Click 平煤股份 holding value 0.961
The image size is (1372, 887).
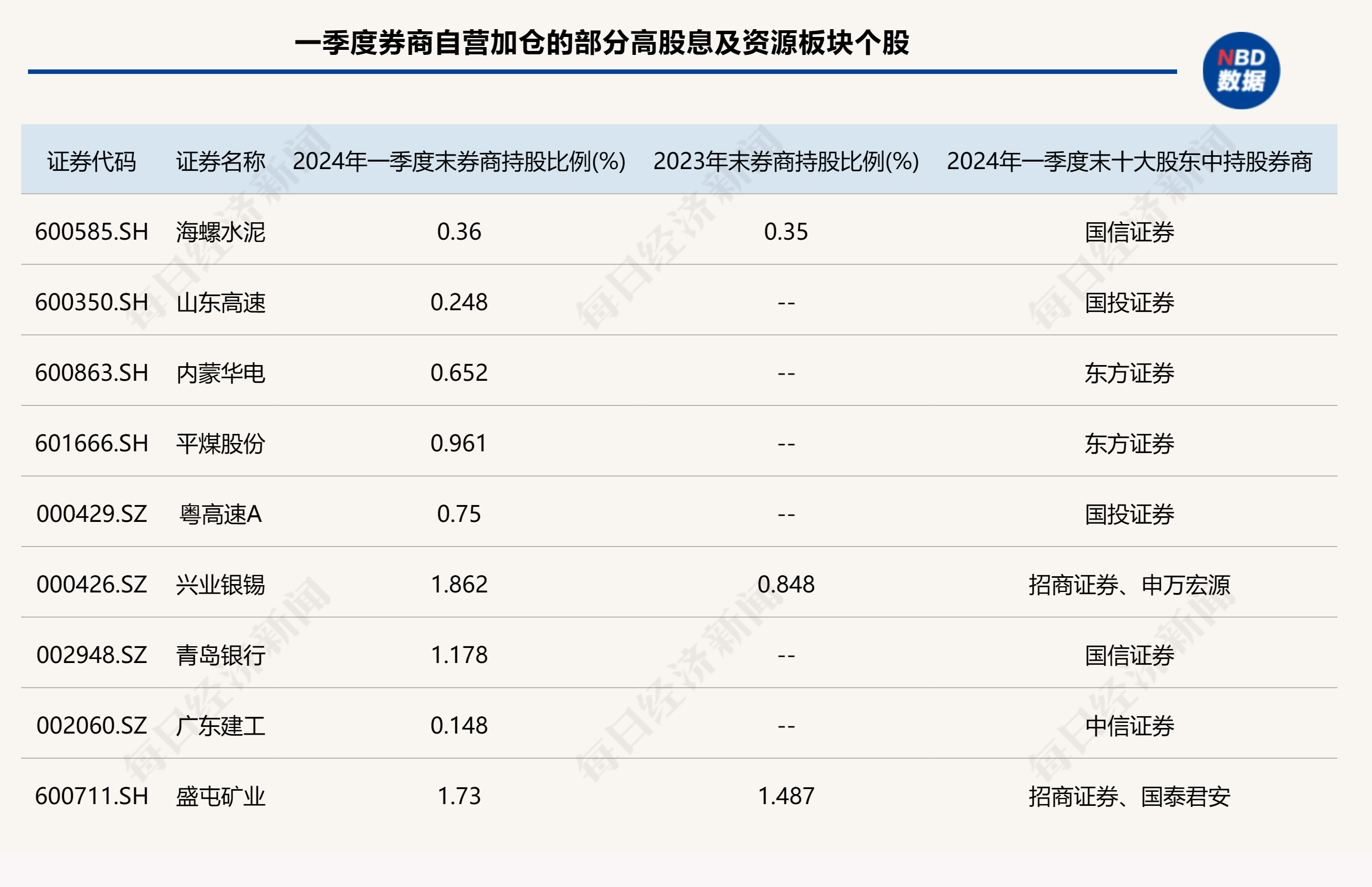(459, 444)
